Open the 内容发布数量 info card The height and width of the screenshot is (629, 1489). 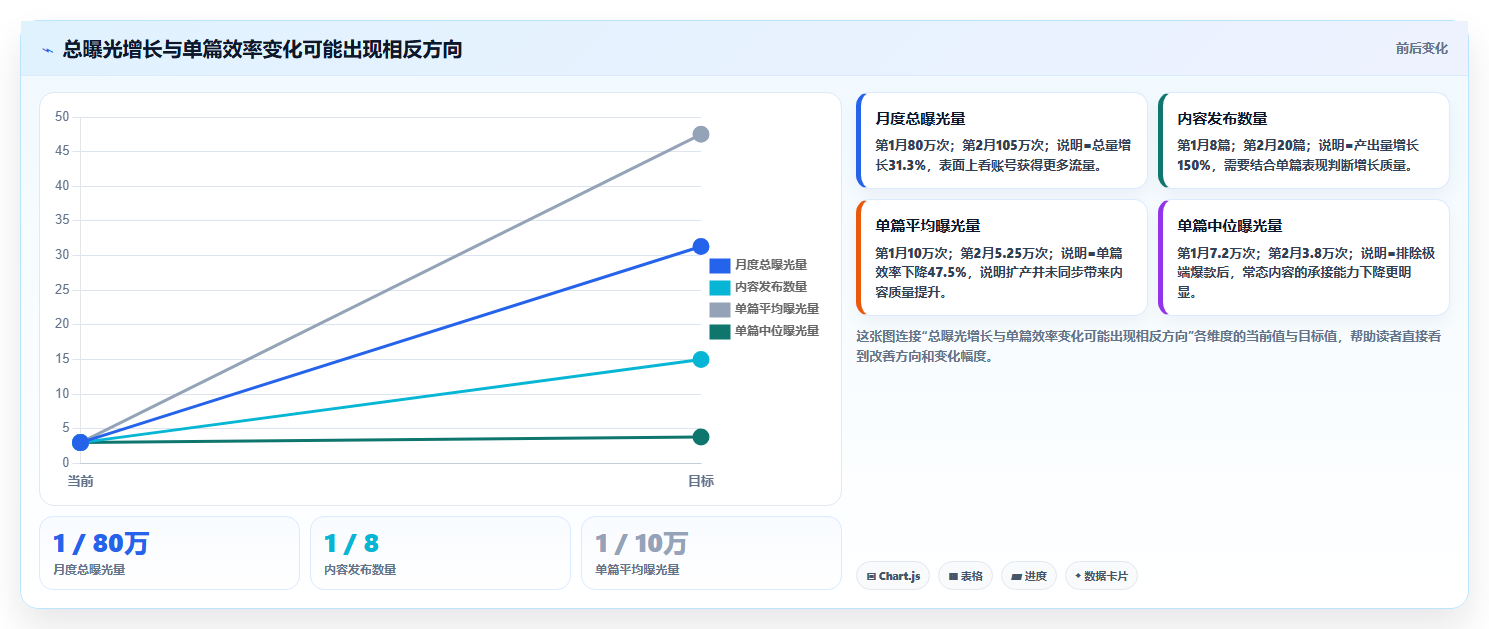tap(1304, 140)
